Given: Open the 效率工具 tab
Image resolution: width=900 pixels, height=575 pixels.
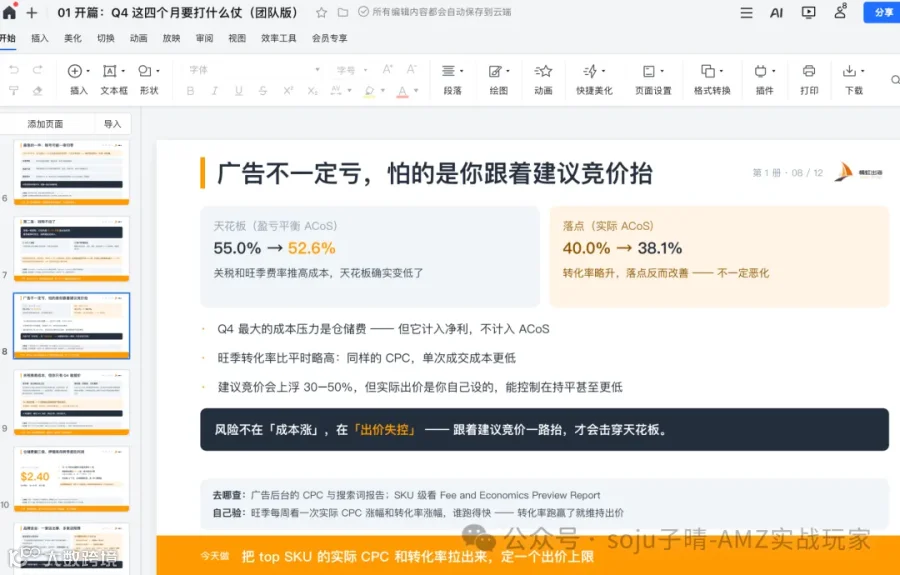Looking at the screenshot, I should pos(278,38).
